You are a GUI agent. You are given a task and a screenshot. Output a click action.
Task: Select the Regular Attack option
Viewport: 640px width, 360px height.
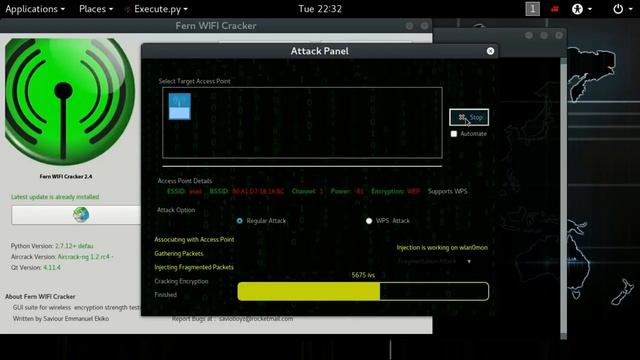tap(240, 221)
